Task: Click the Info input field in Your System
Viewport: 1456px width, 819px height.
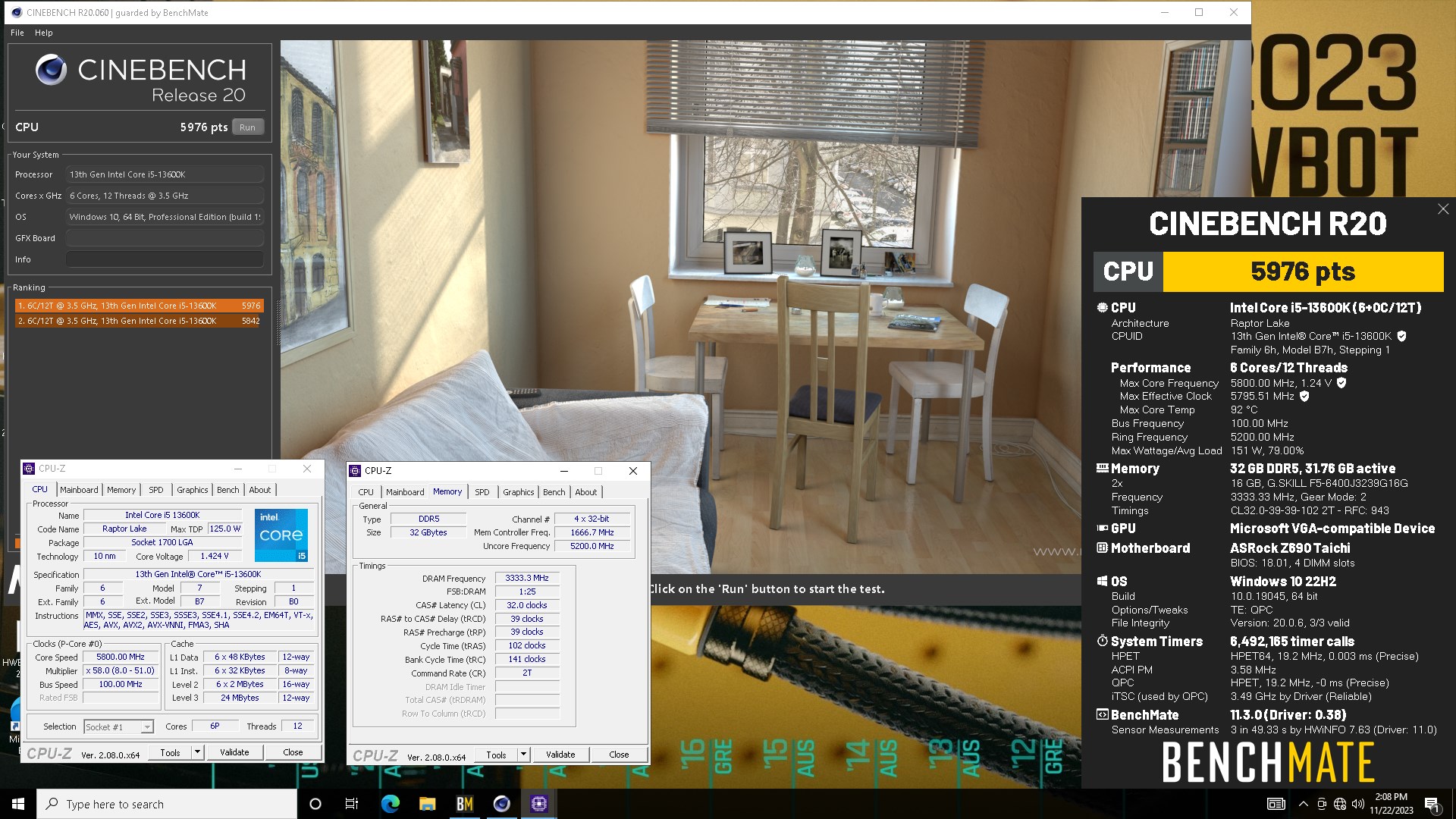Action: pyautogui.click(x=165, y=259)
